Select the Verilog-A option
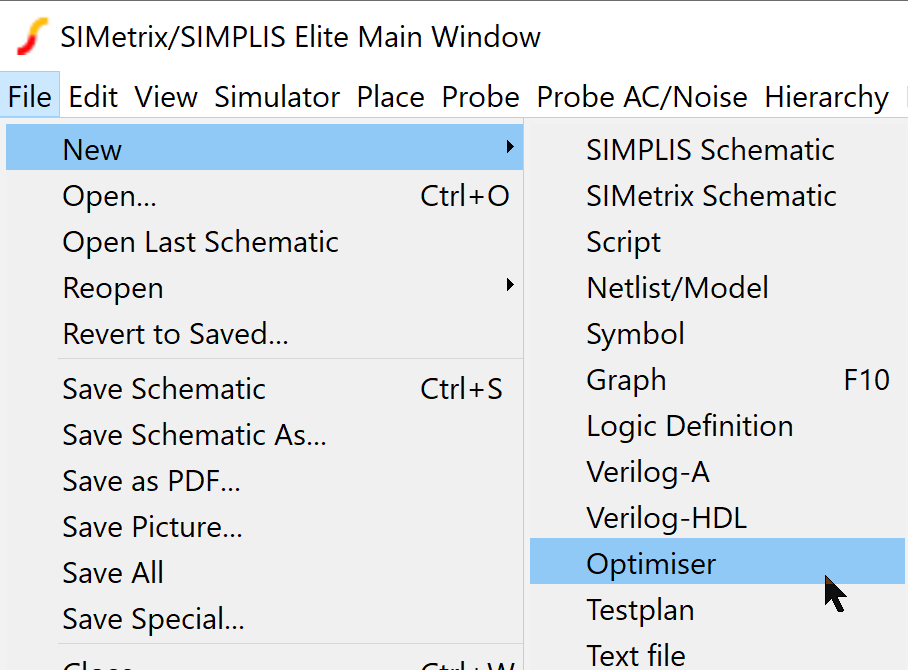 pyautogui.click(x=647, y=472)
